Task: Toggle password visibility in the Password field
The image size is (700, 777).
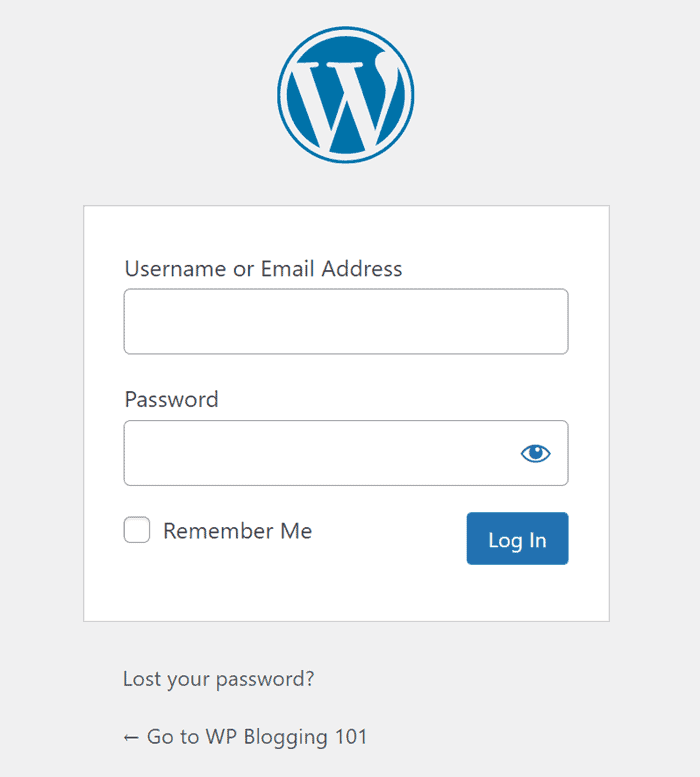Action: (536, 453)
